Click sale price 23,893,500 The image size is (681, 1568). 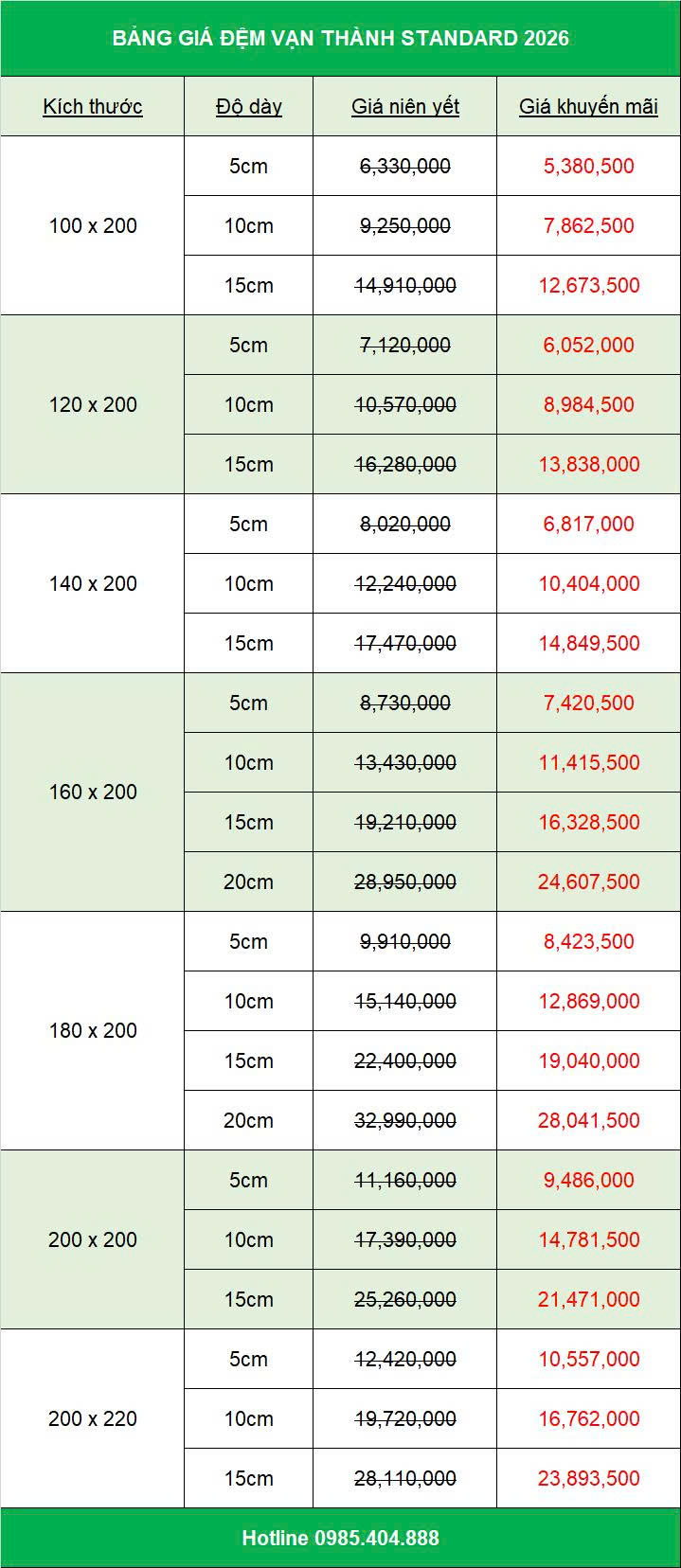point(588,1478)
